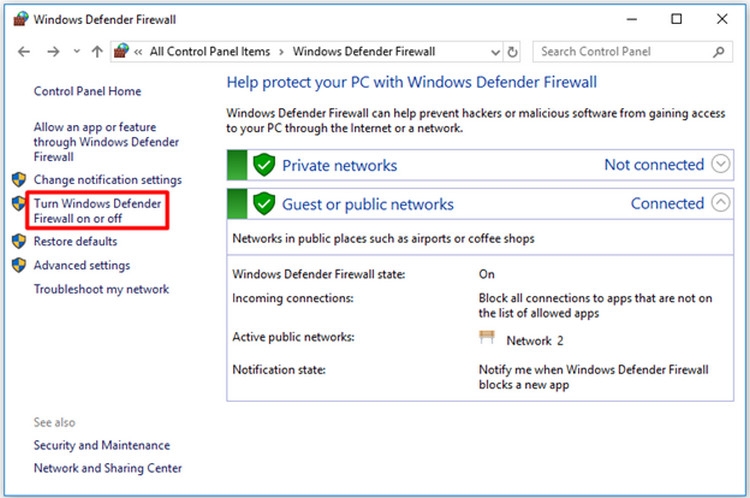Click green shield icon for public networks
This screenshot has height=498, width=750.
pyautogui.click(x=264, y=204)
